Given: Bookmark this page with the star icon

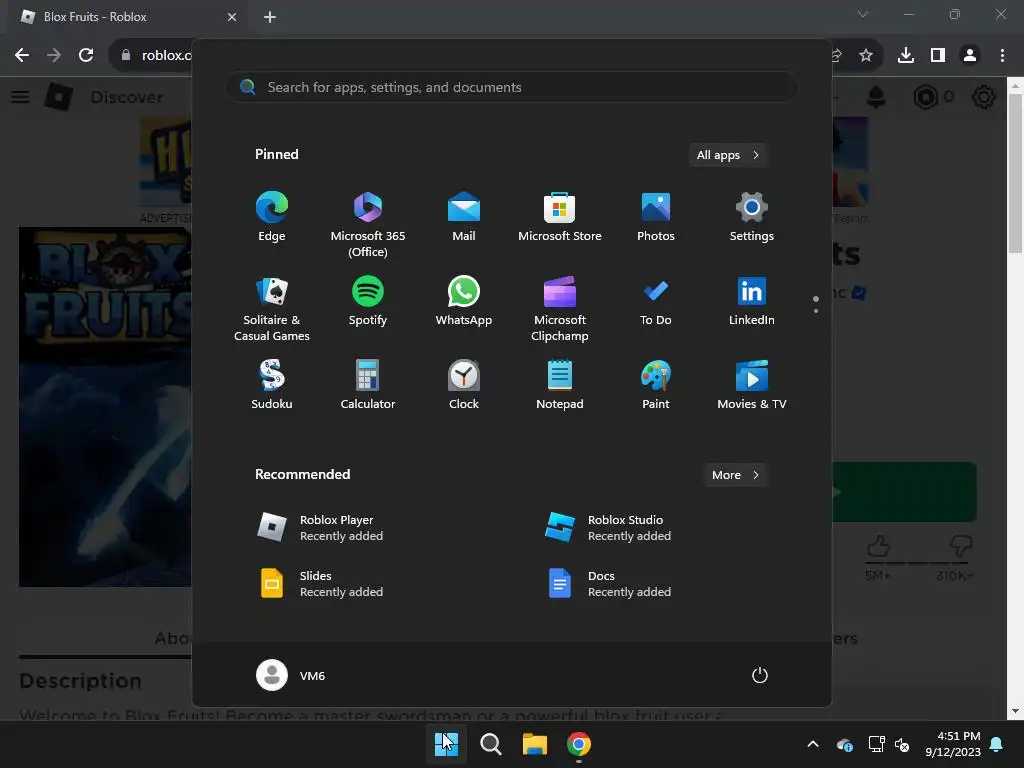Looking at the screenshot, I should 866,56.
